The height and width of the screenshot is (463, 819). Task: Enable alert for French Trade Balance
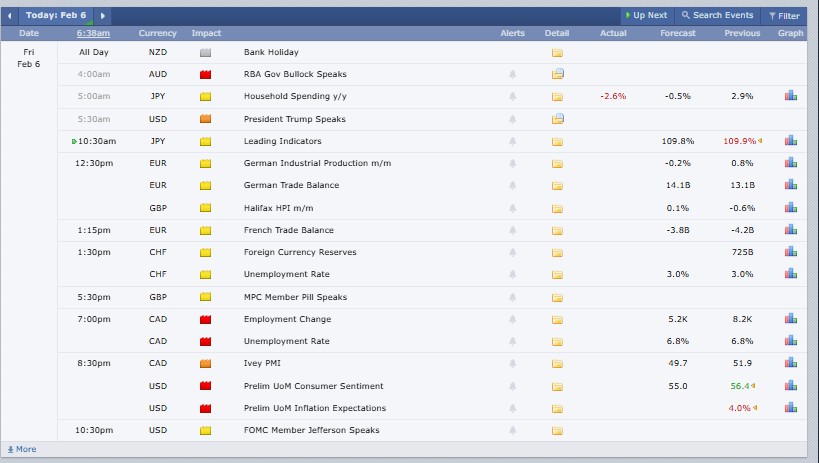click(513, 230)
